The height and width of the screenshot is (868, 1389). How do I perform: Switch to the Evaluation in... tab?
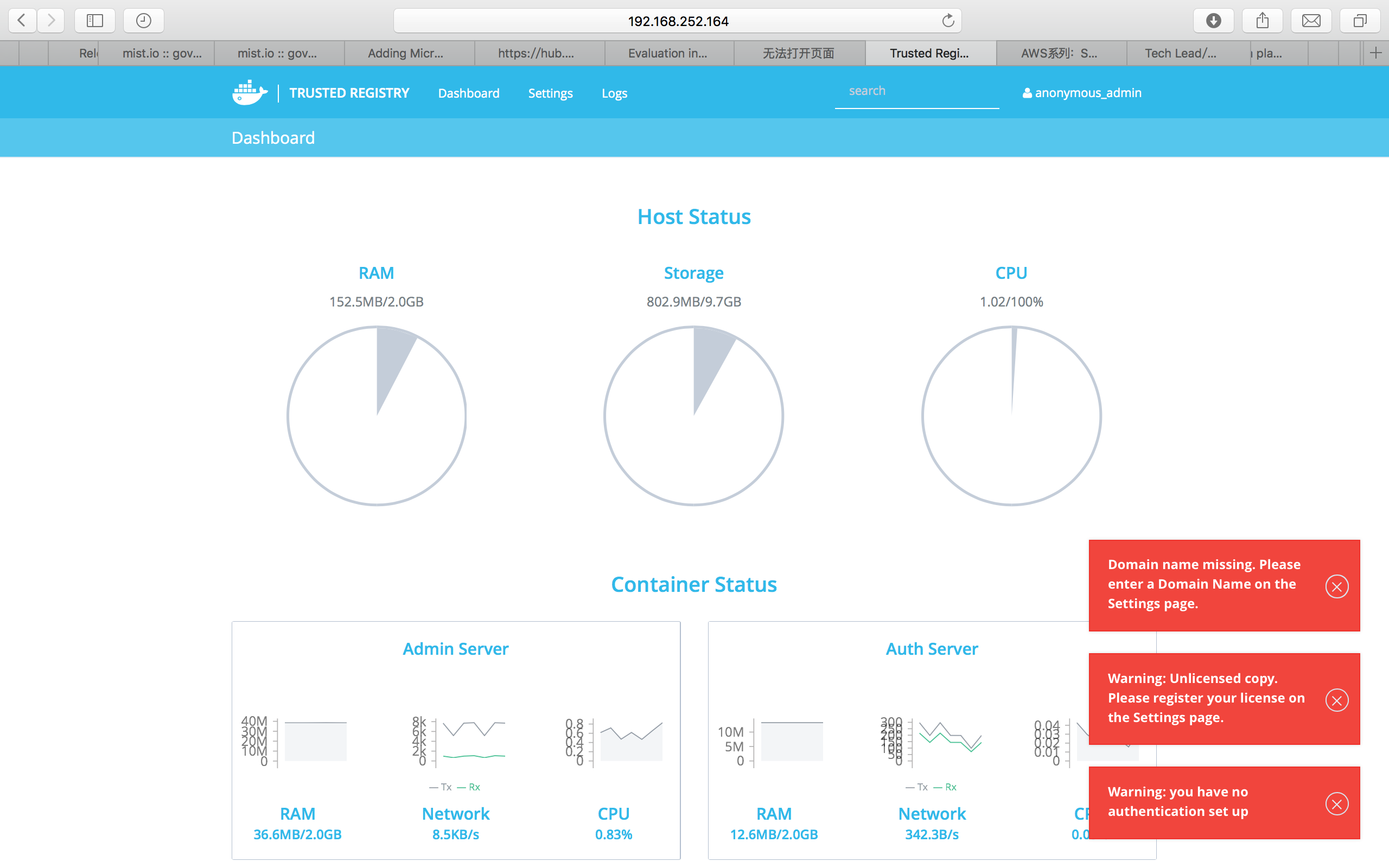click(x=669, y=53)
